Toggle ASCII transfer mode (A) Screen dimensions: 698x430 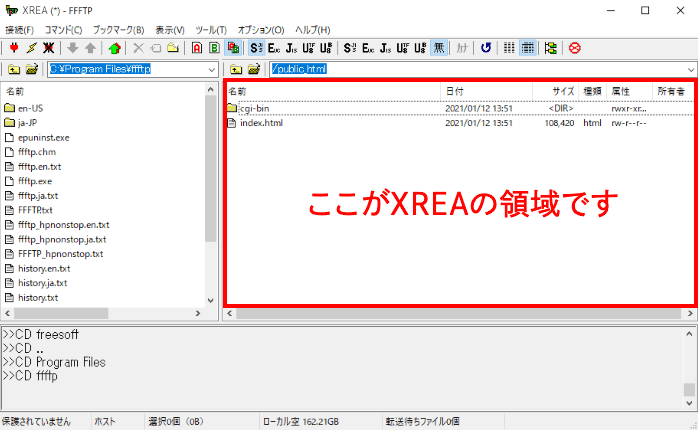[197, 47]
